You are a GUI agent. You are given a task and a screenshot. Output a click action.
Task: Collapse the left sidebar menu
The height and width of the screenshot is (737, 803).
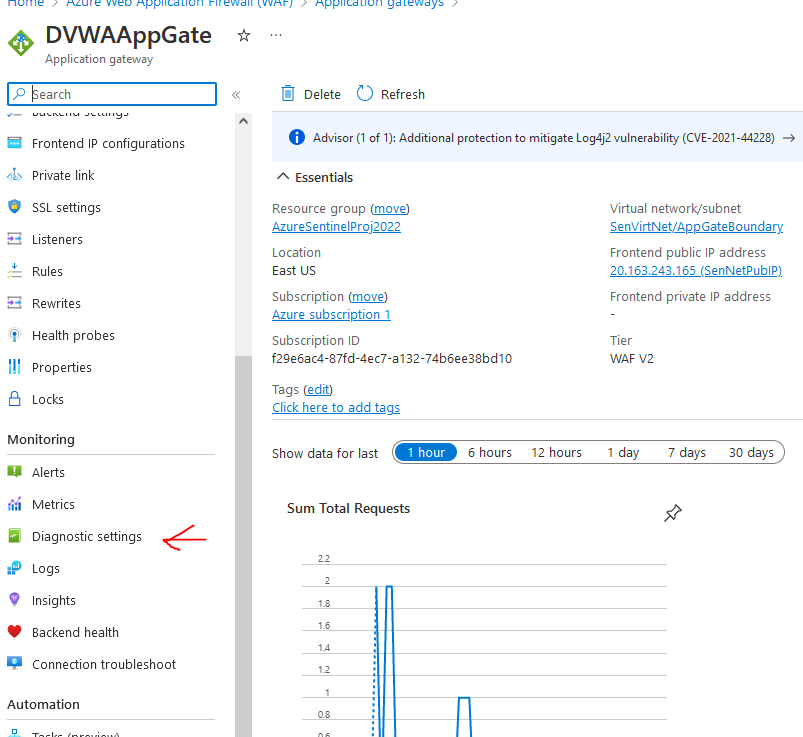point(236,95)
